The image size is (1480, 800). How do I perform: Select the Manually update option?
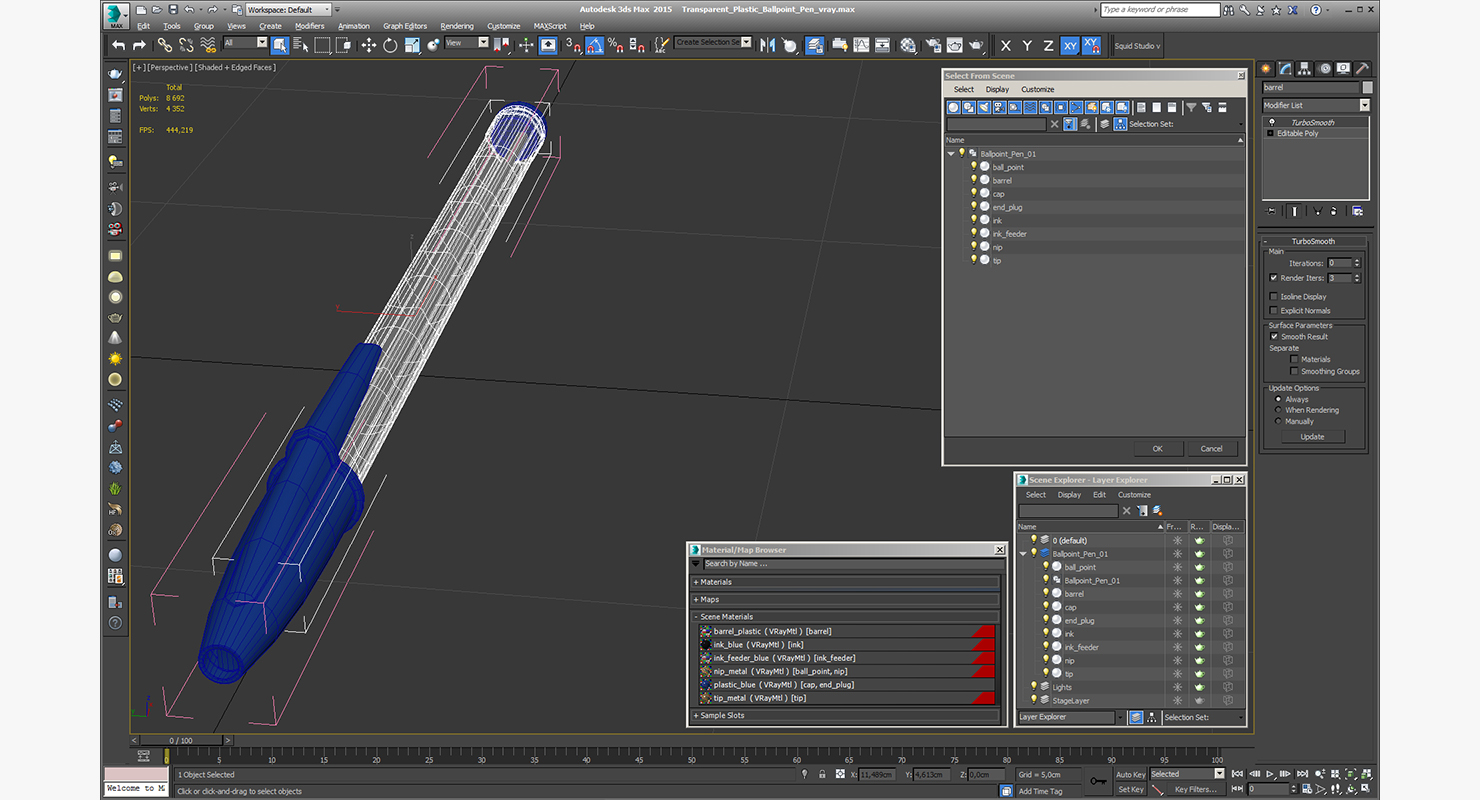click(x=1278, y=421)
